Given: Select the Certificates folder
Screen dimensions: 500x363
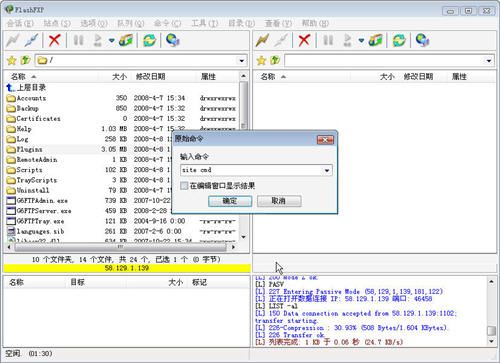Looking at the screenshot, I should (x=33, y=119).
